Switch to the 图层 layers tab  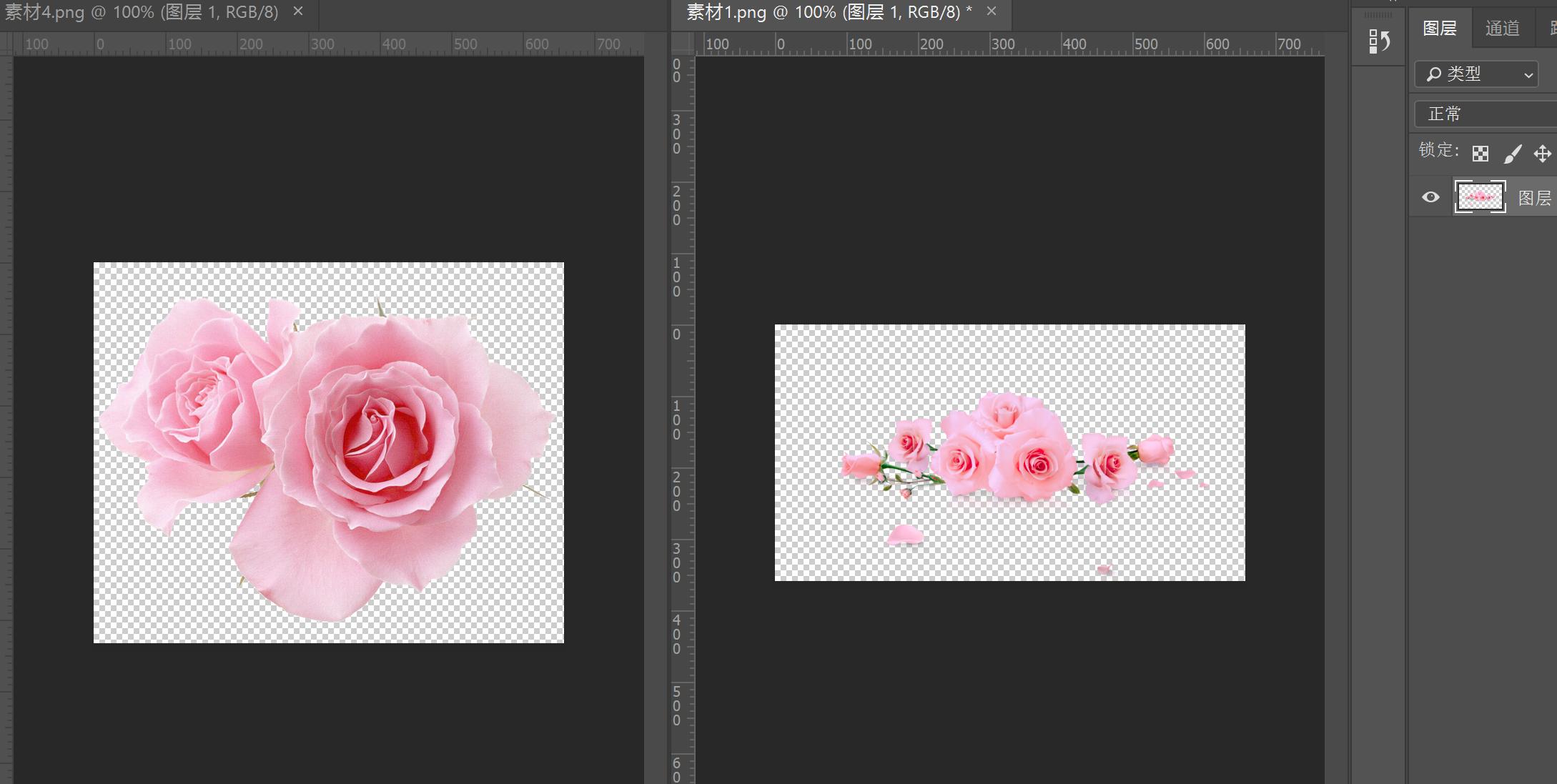(1439, 29)
